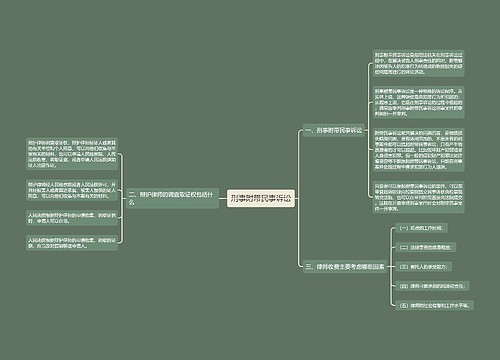Click the branch 一、刑事附带民事诉讼

[334, 130]
